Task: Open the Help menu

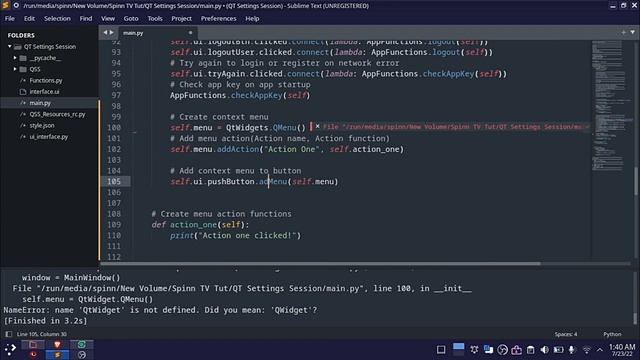Action: 252,18
